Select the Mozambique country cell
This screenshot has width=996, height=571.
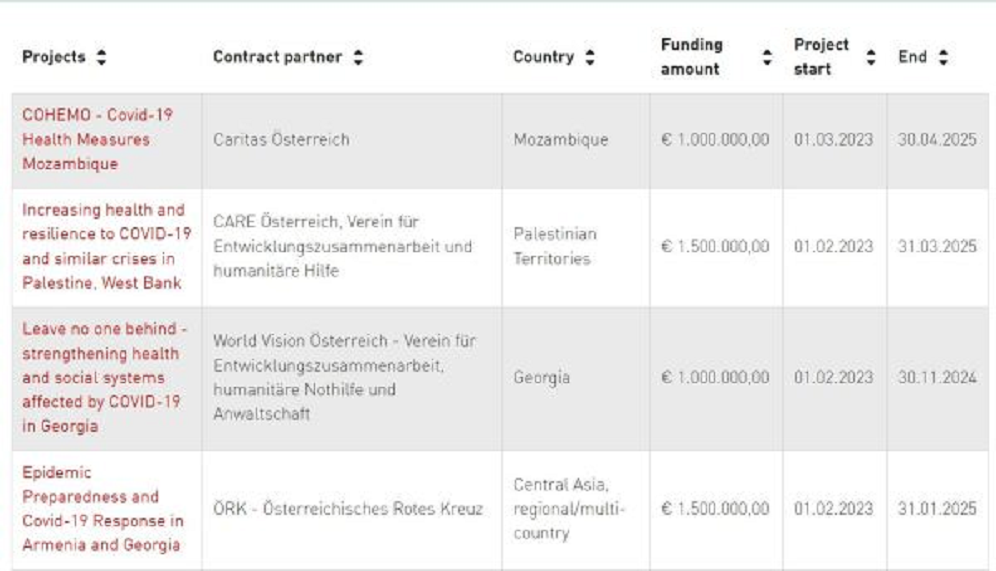560,140
